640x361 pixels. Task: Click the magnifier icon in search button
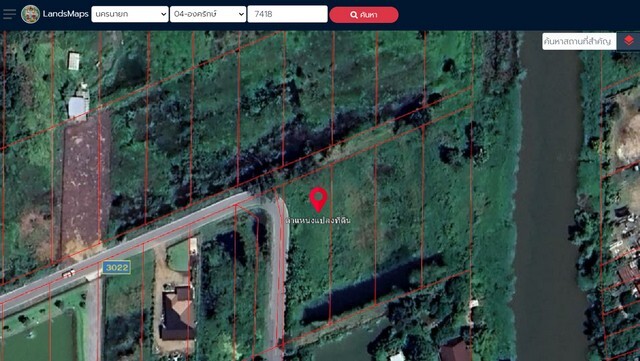[354, 15]
